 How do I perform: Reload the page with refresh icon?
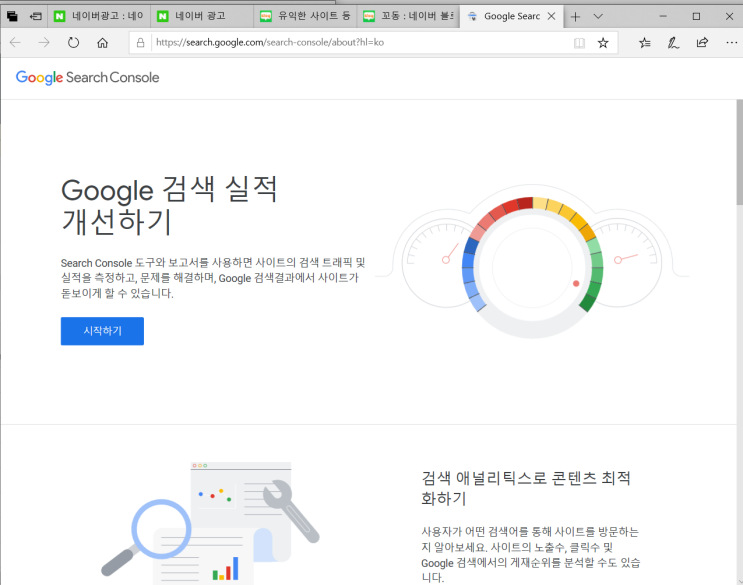point(73,43)
